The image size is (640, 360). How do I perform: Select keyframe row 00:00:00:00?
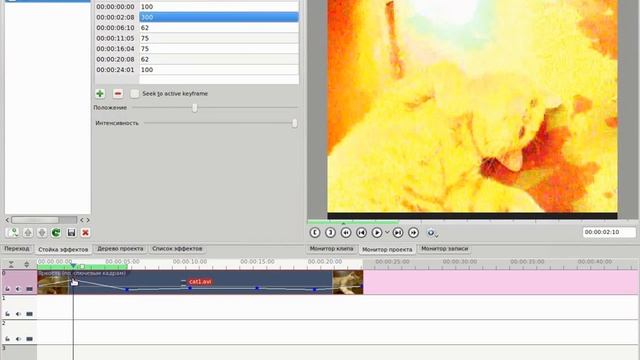pos(197,7)
